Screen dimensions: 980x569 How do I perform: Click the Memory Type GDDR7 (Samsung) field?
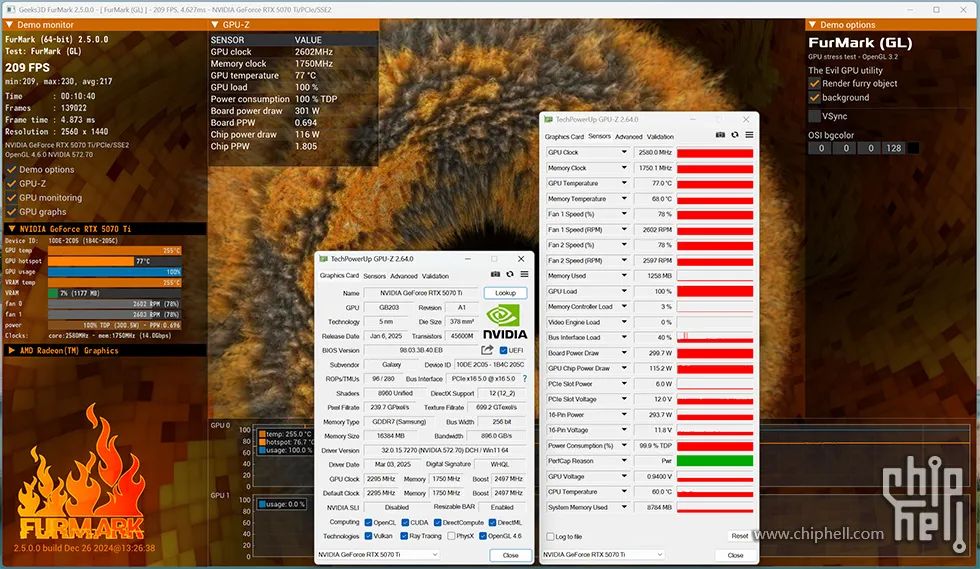[x=399, y=422]
